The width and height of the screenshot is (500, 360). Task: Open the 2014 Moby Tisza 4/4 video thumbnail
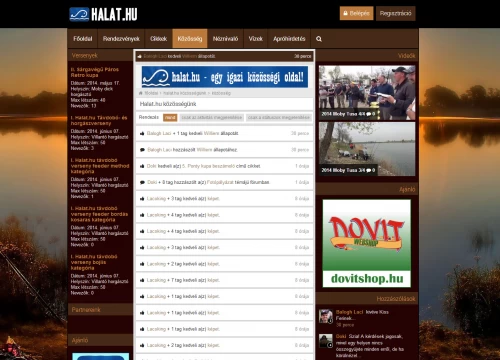(x=367, y=93)
